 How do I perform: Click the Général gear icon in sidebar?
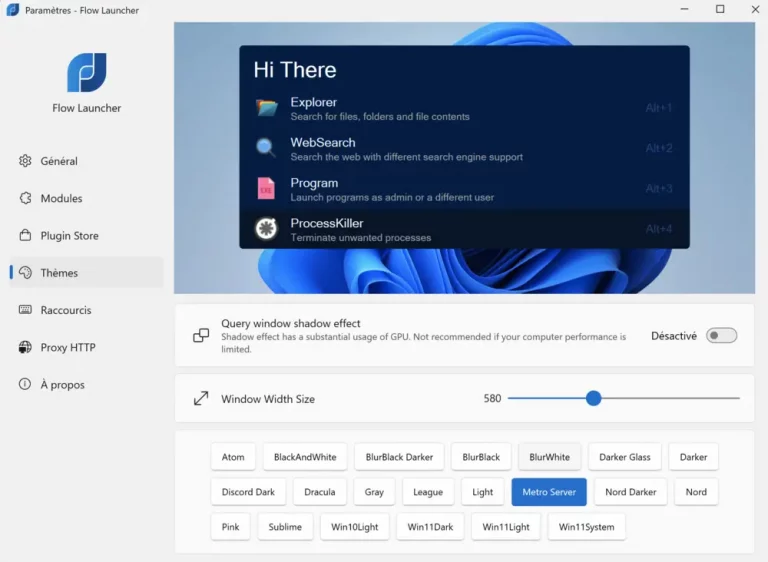pos(26,161)
